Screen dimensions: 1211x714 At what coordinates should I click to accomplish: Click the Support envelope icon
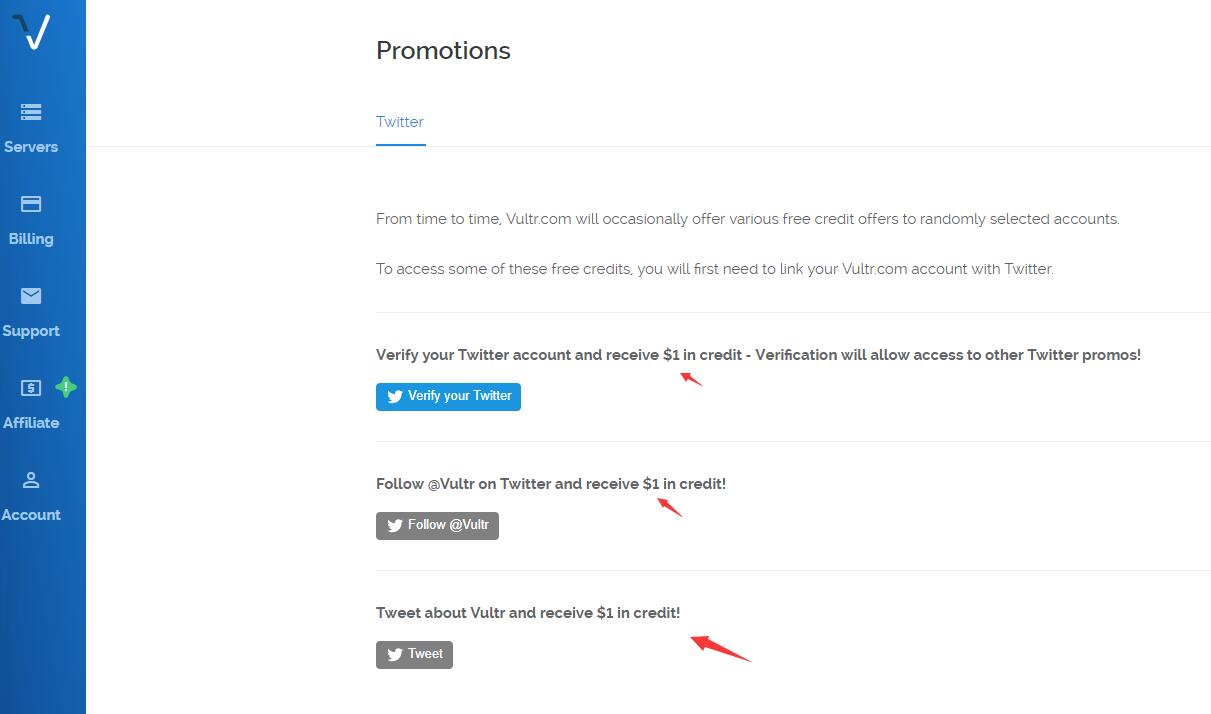[31, 296]
